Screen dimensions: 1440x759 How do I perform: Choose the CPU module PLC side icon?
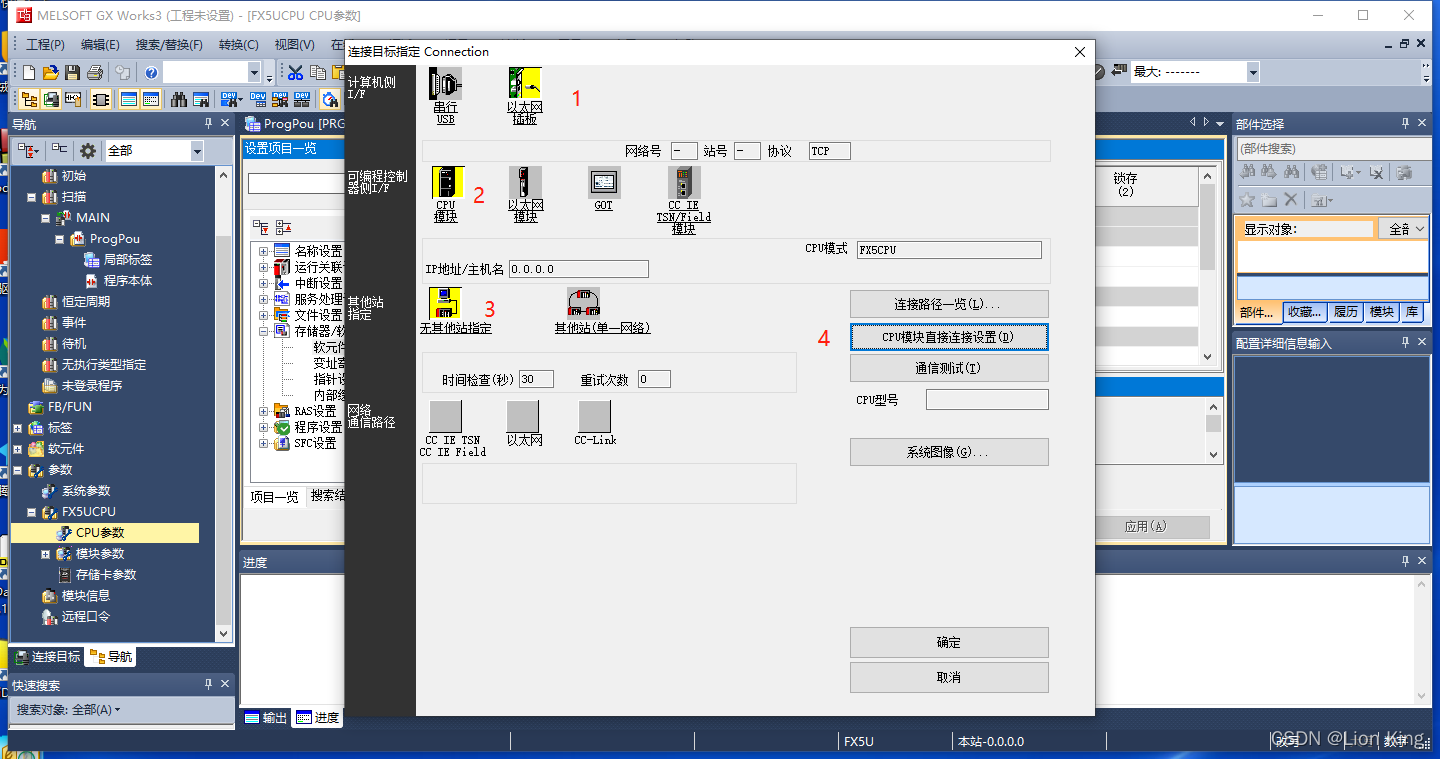(x=446, y=183)
